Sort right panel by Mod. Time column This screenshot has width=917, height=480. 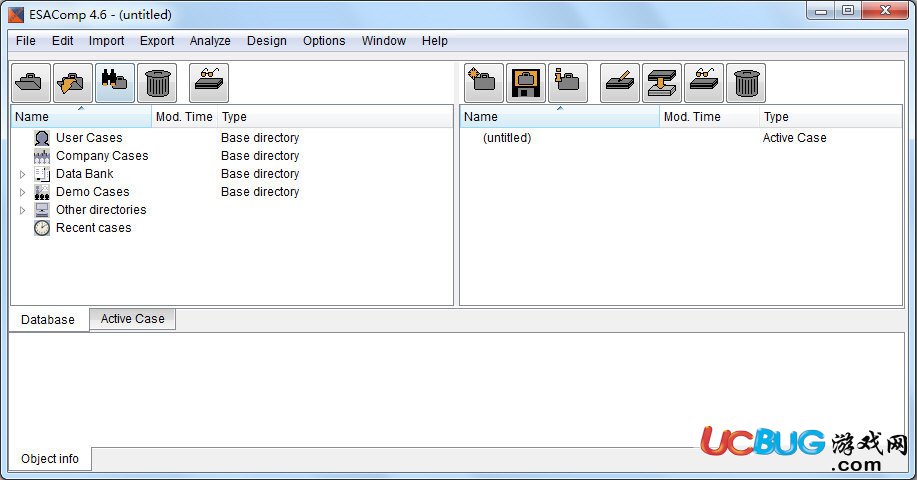[709, 117]
